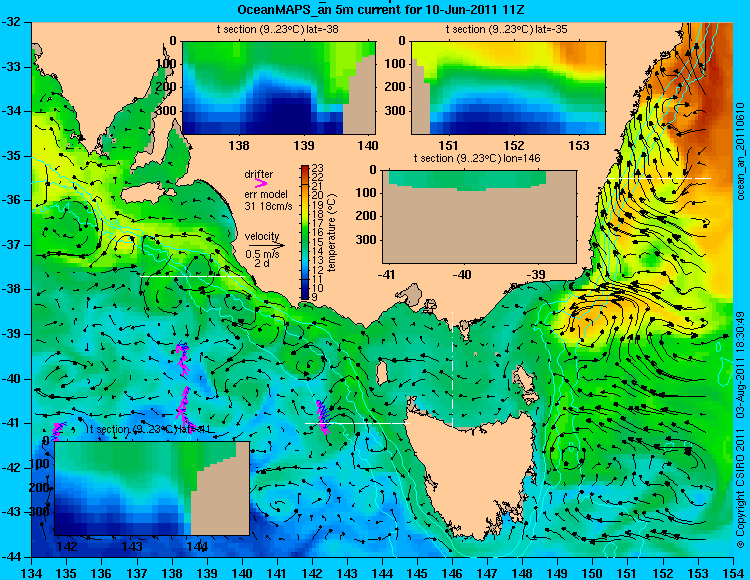The height and width of the screenshot is (580, 750).
Task: Click the white dashed lon 146 section line
Action: [452, 369]
